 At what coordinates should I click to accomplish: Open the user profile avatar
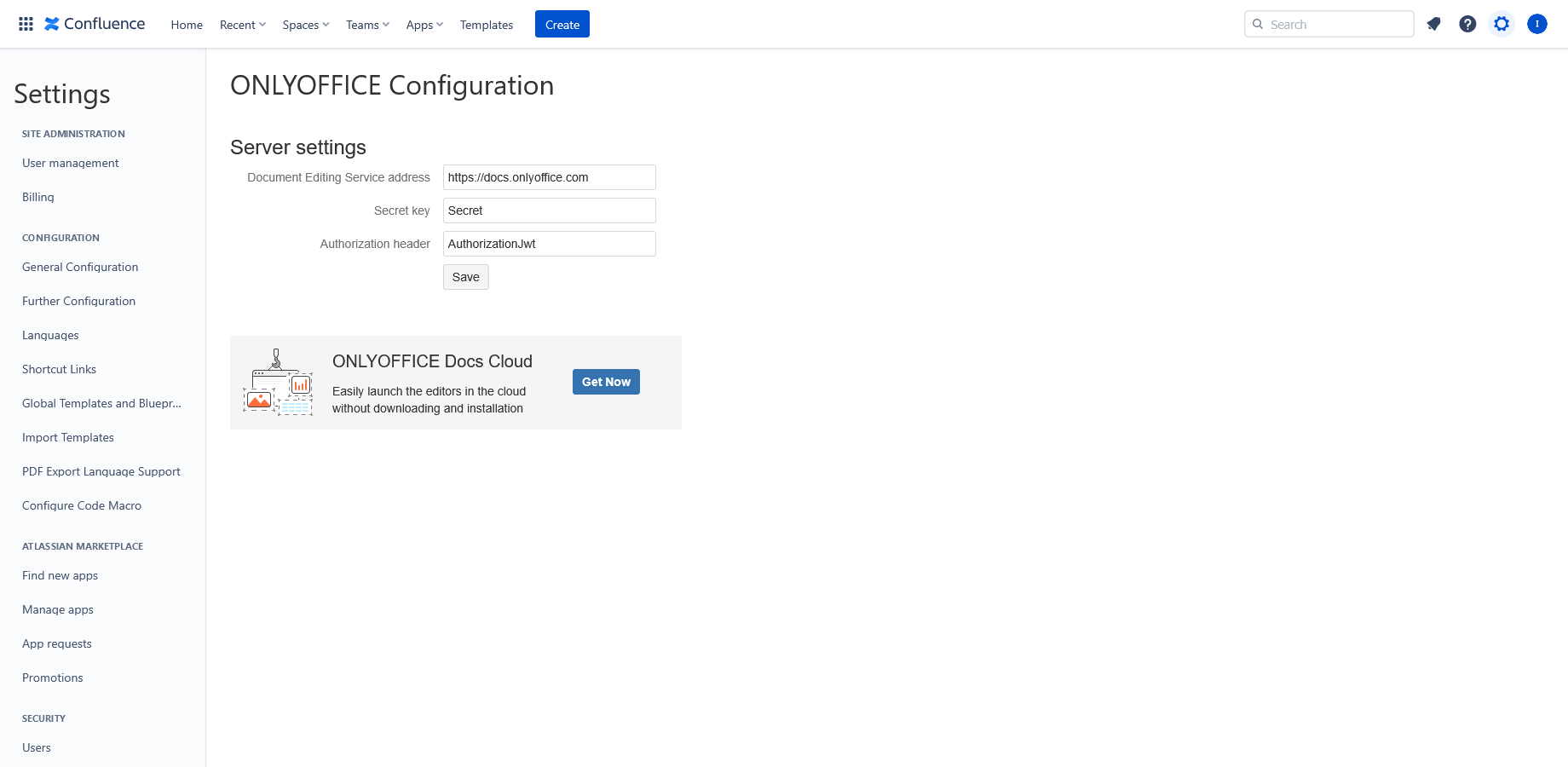[1537, 24]
